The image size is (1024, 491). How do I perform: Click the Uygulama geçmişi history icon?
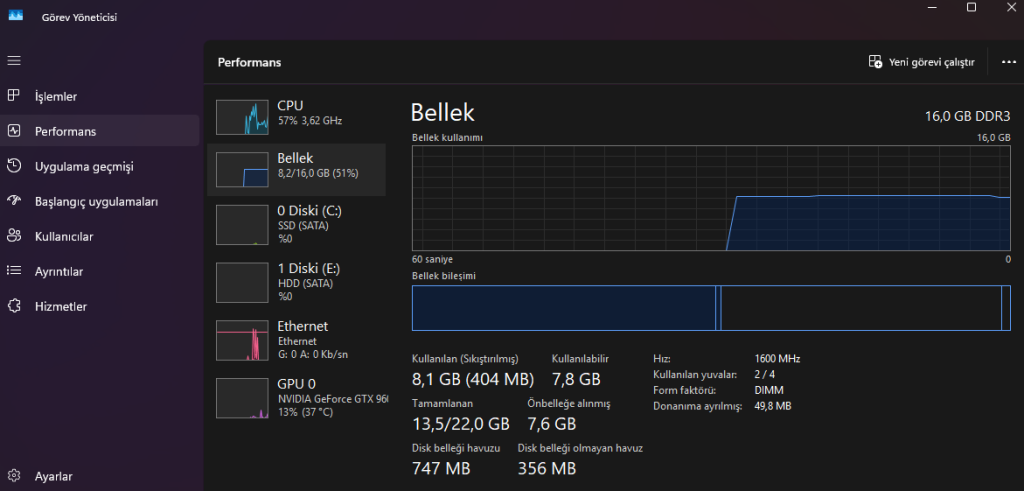pos(14,166)
